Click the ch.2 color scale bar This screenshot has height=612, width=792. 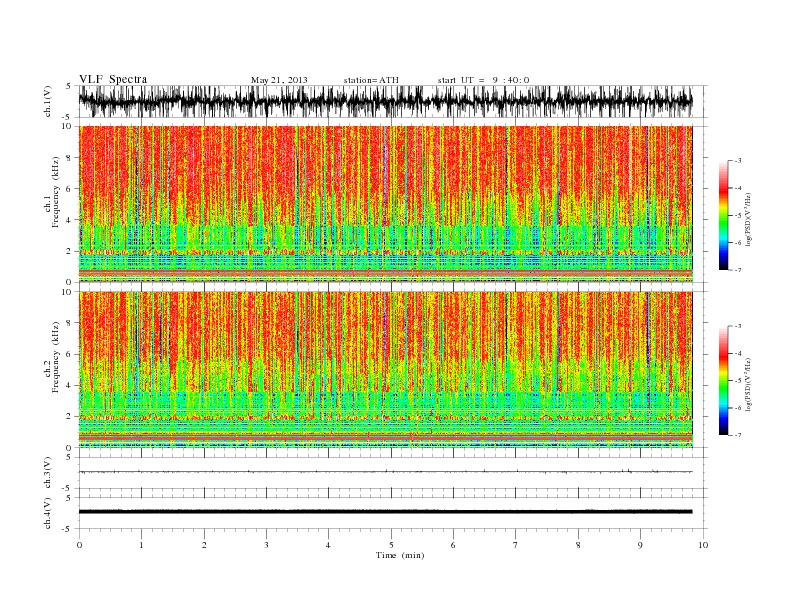click(x=724, y=381)
